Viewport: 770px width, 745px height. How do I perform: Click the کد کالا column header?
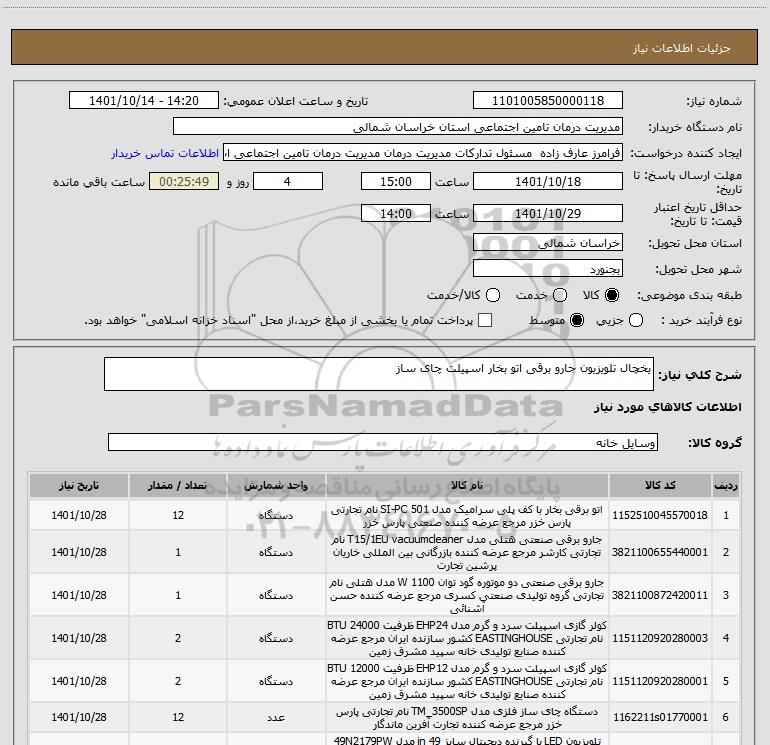click(660, 485)
